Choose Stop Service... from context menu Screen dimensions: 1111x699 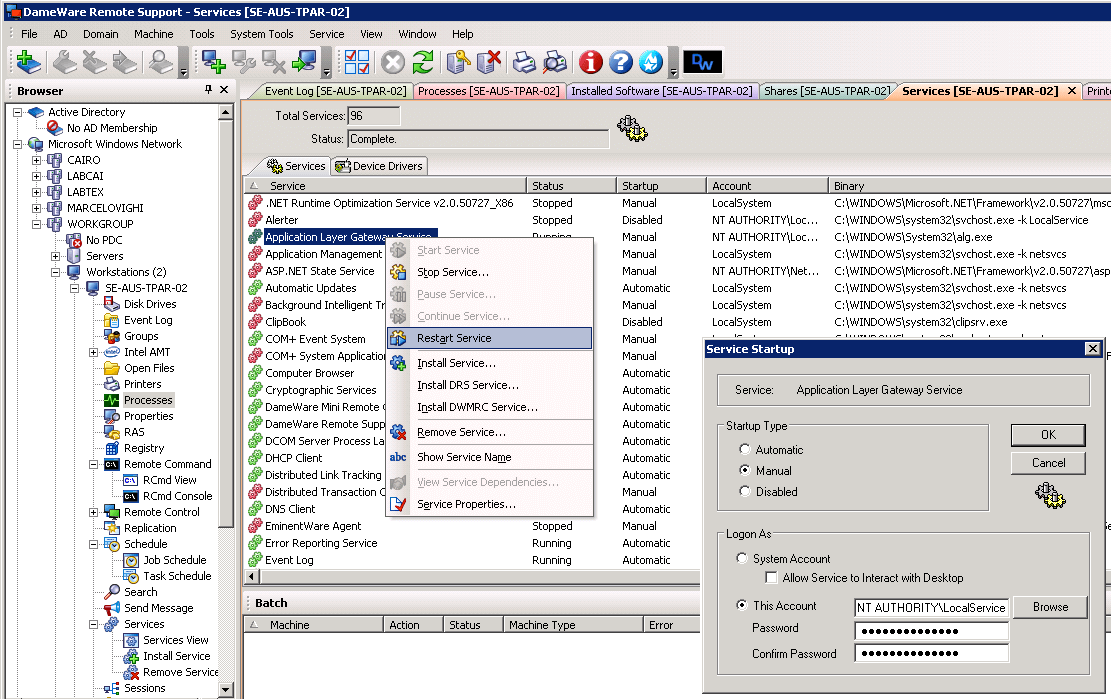[490, 272]
